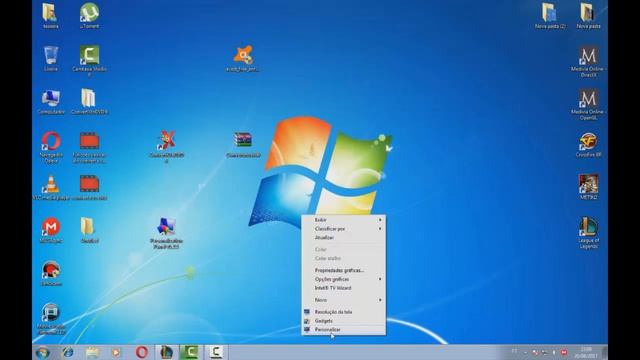640x360 pixels.
Task: Open the VLC media player desktop shortcut
Action: tap(51, 188)
